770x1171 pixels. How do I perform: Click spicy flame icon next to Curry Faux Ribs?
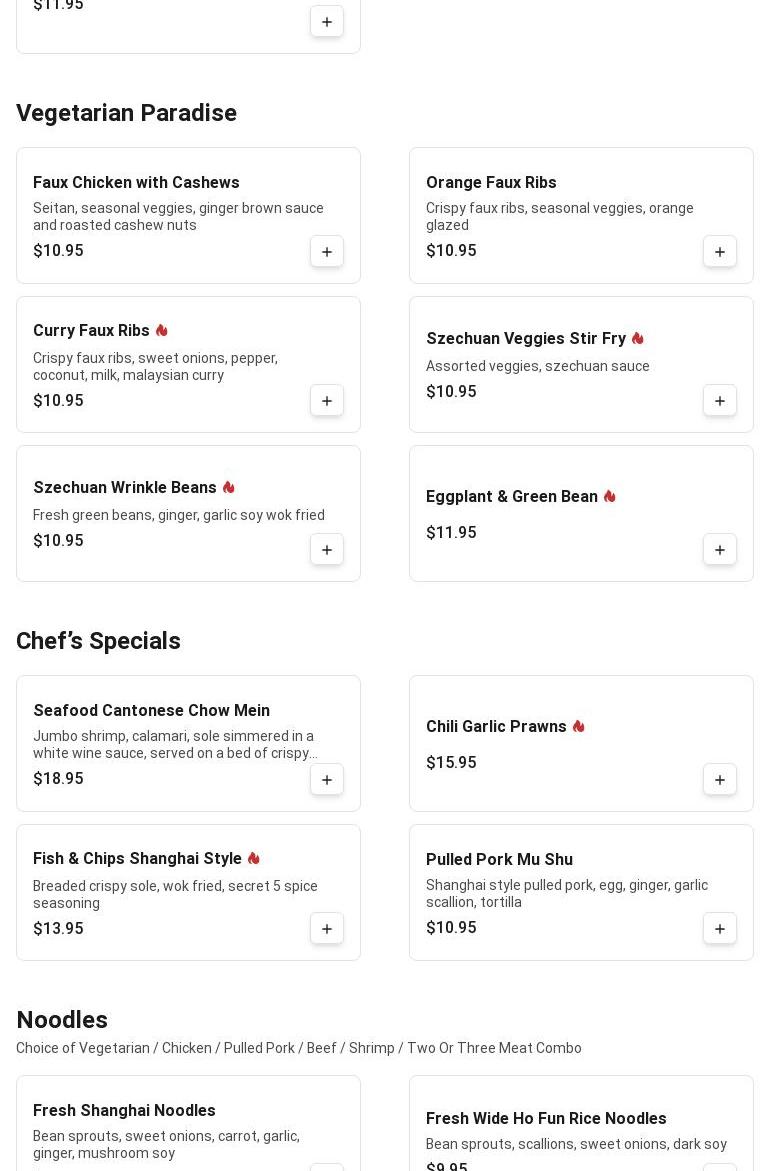161,330
